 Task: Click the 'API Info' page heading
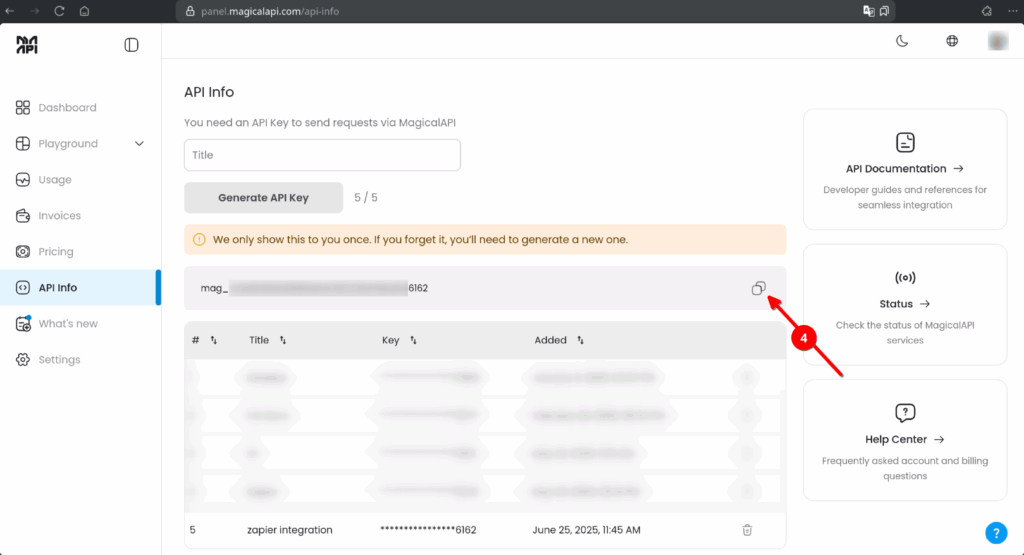(209, 92)
